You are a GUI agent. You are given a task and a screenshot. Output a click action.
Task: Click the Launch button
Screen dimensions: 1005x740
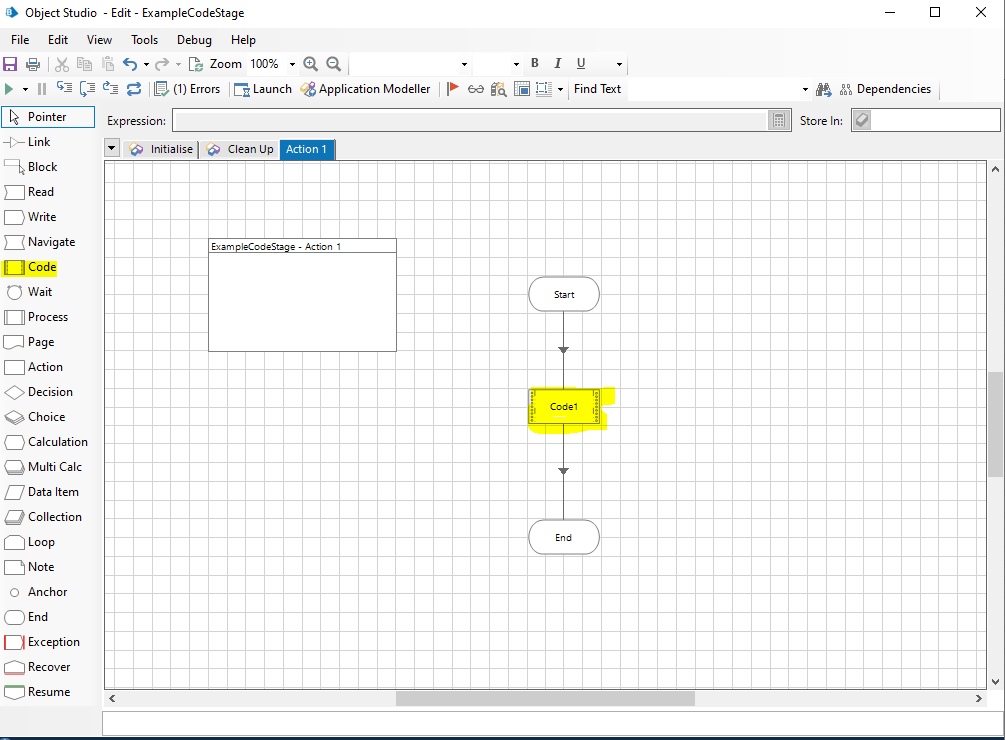[x=263, y=89]
